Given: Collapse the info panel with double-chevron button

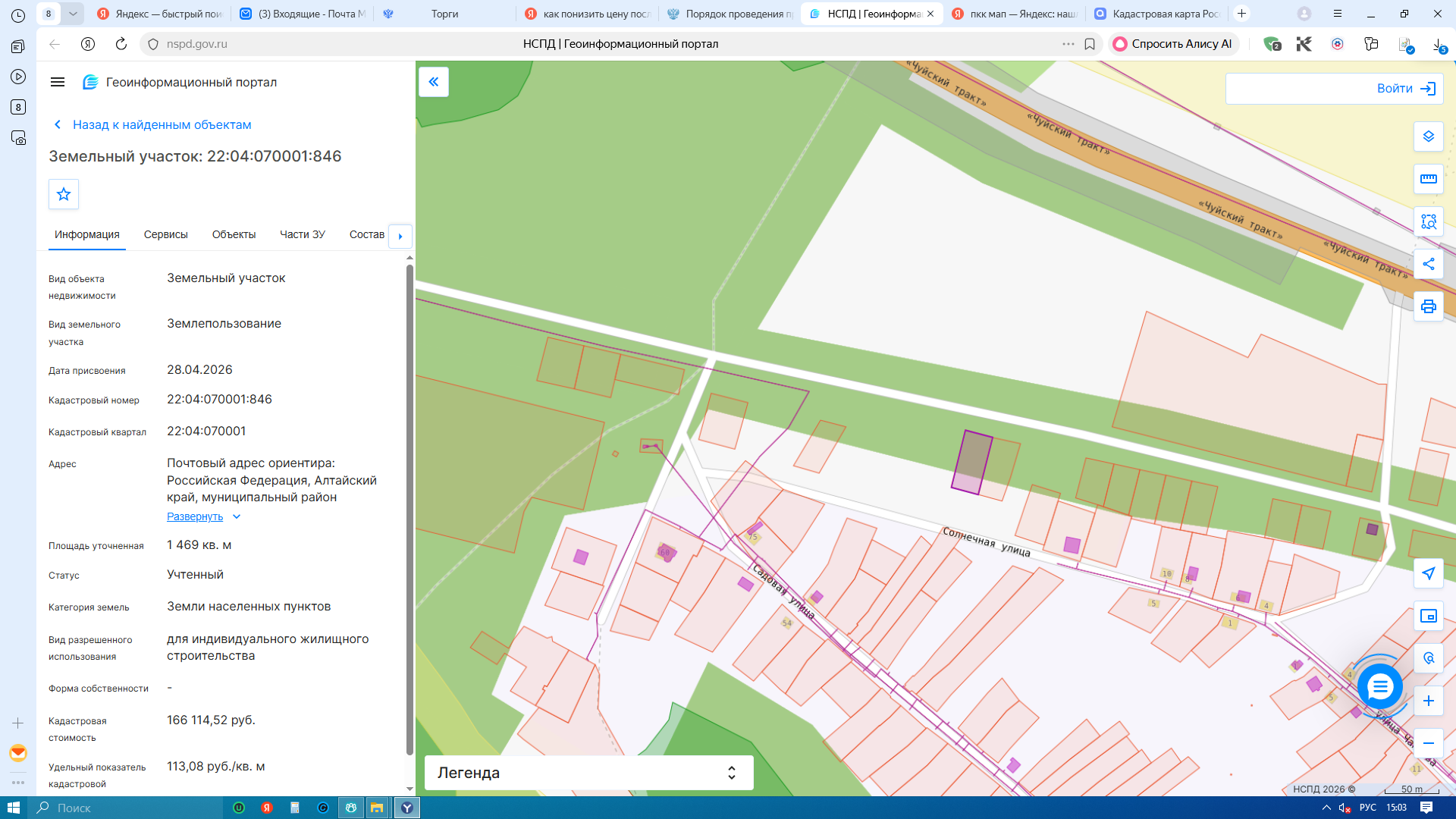Looking at the screenshot, I should pos(434,82).
